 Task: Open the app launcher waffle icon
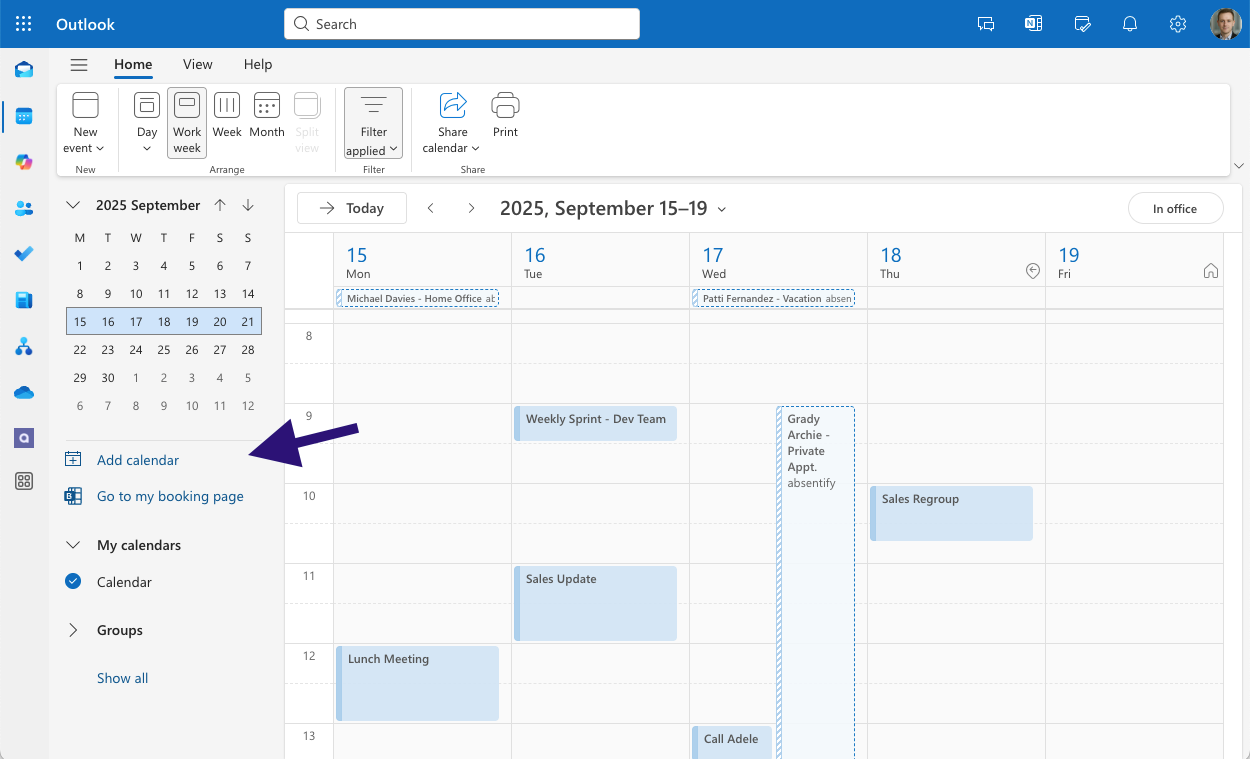click(x=24, y=24)
